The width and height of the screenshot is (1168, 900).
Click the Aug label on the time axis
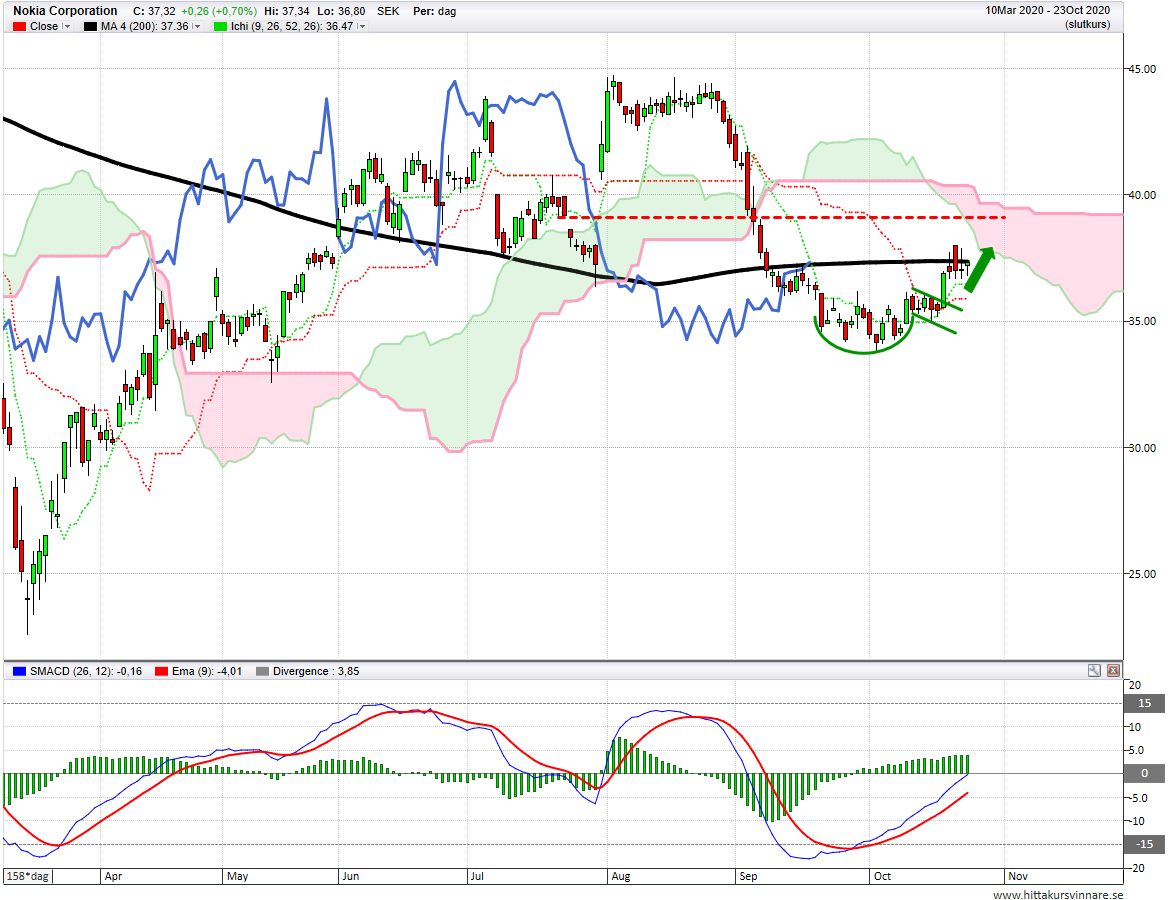(620, 876)
